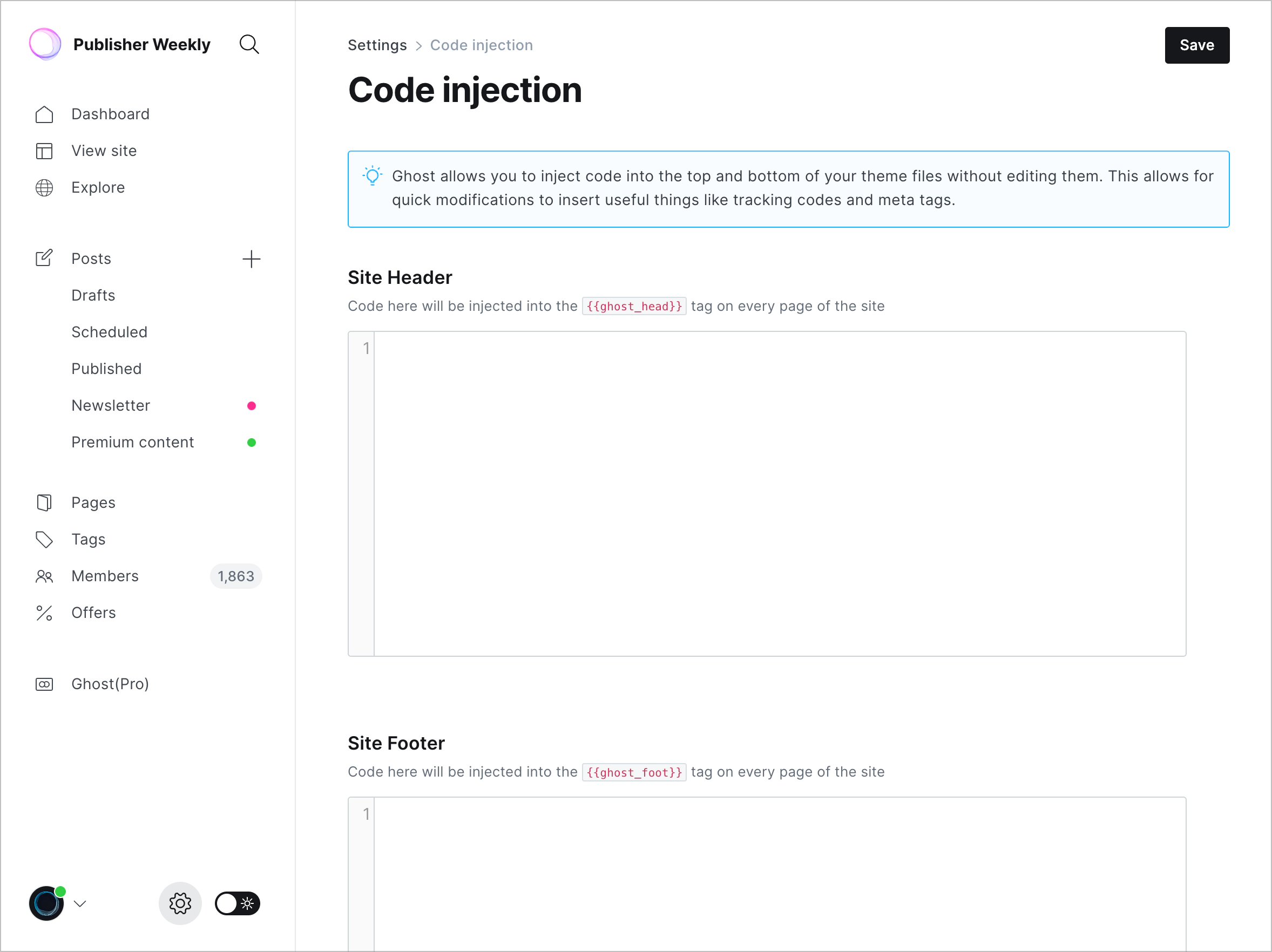Click the Dashboard icon in sidebar

tap(44, 113)
